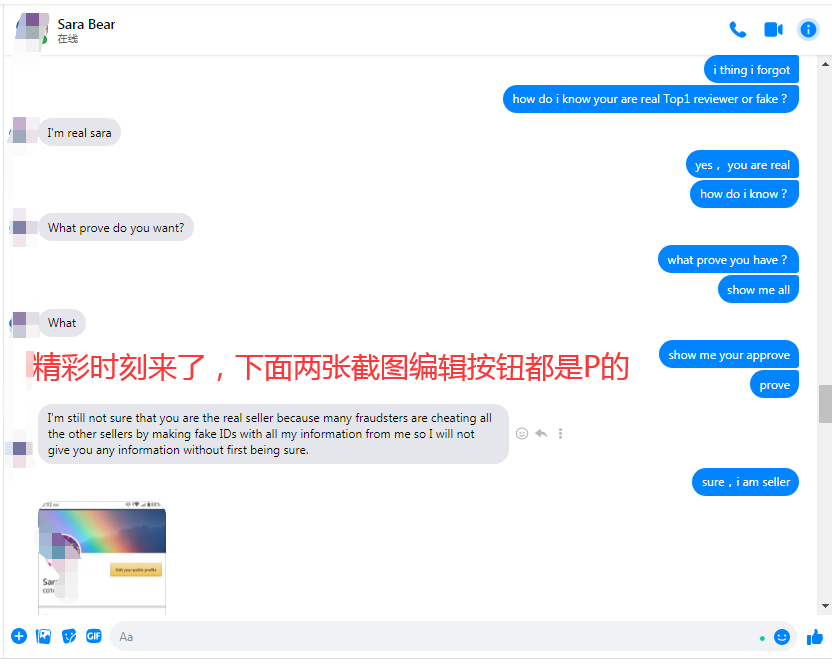
Task: Open the shared profile screenshot thumbnail
Action: point(102,557)
